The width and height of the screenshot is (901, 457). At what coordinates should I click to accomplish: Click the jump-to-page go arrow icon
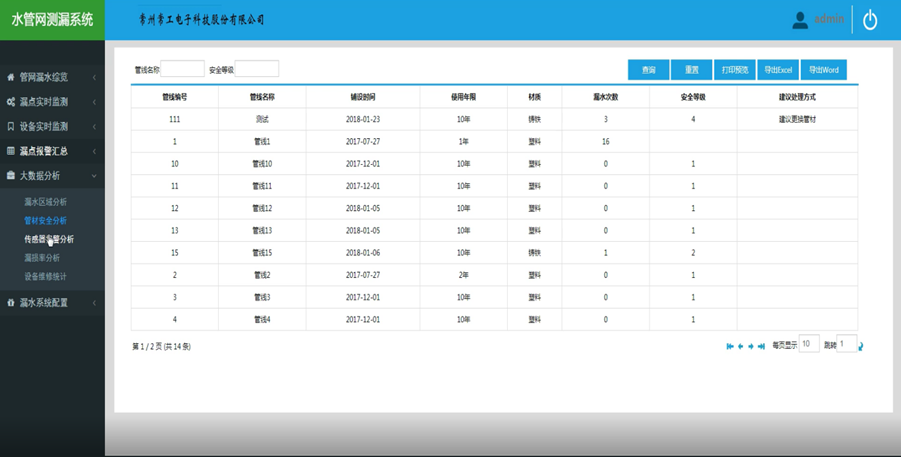click(x=861, y=346)
